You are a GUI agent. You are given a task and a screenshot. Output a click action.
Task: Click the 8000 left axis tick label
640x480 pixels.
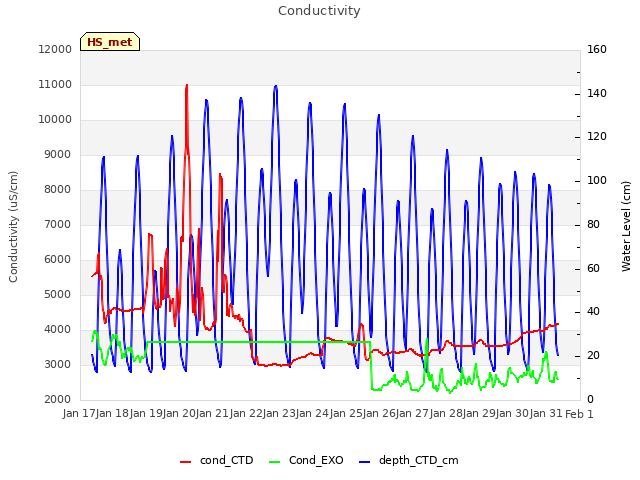point(58,190)
